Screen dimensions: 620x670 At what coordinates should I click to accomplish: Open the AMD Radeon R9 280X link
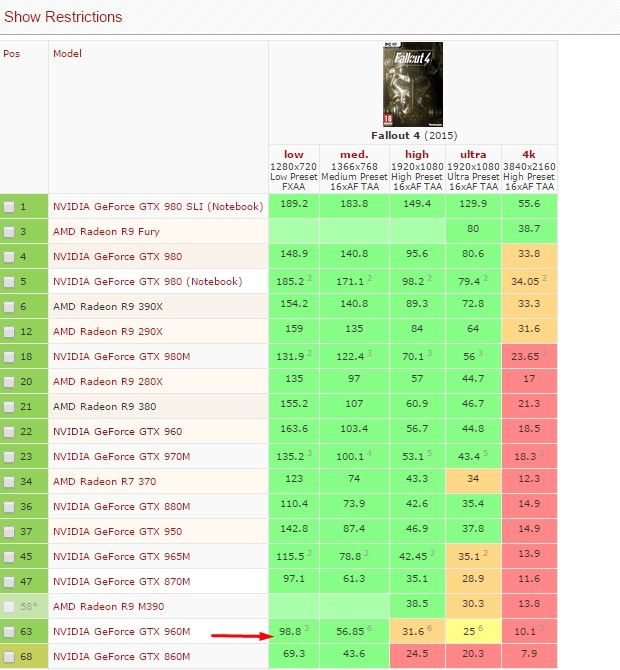[x=108, y=382]
